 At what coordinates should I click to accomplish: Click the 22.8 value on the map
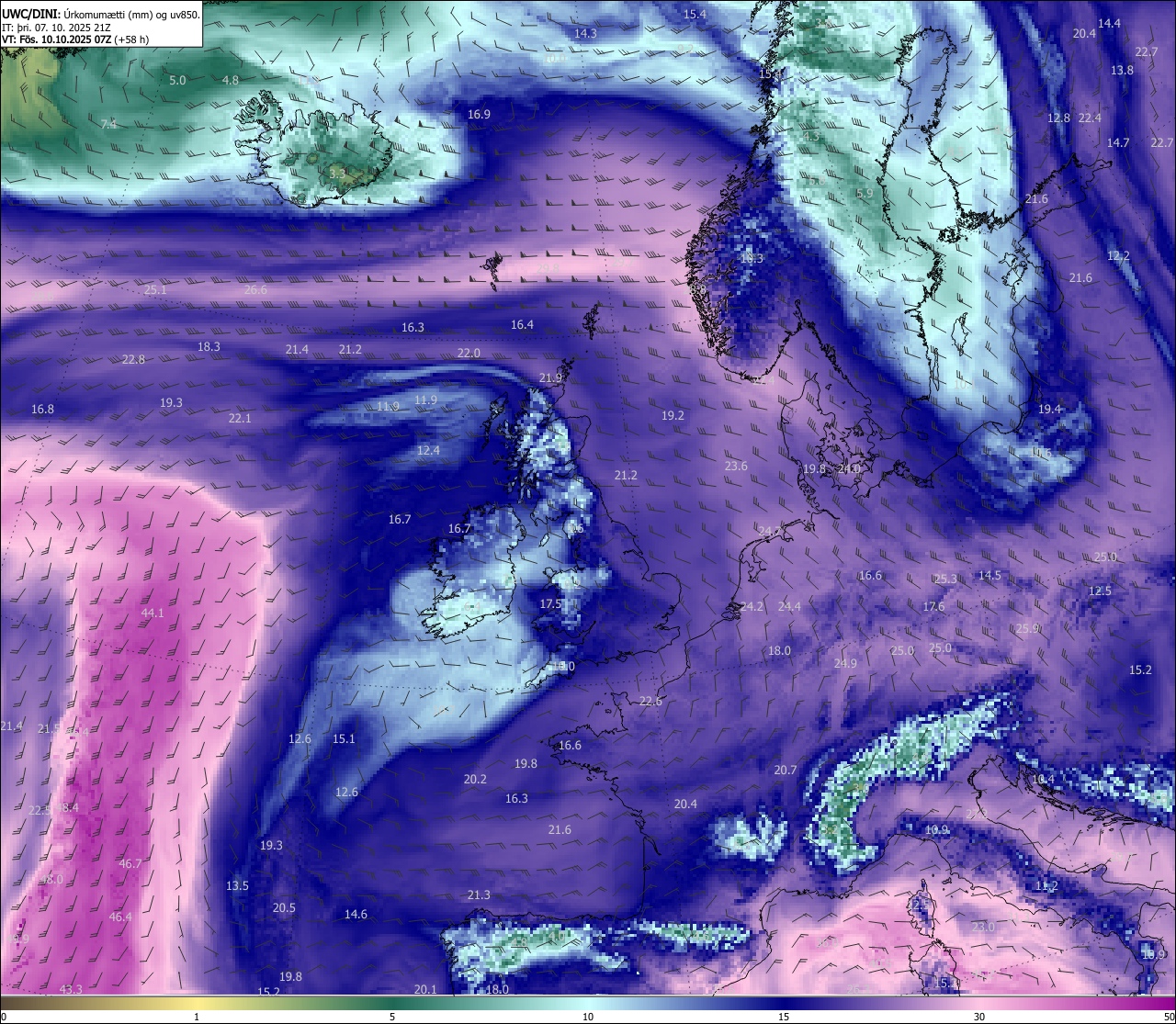[133, 359]
